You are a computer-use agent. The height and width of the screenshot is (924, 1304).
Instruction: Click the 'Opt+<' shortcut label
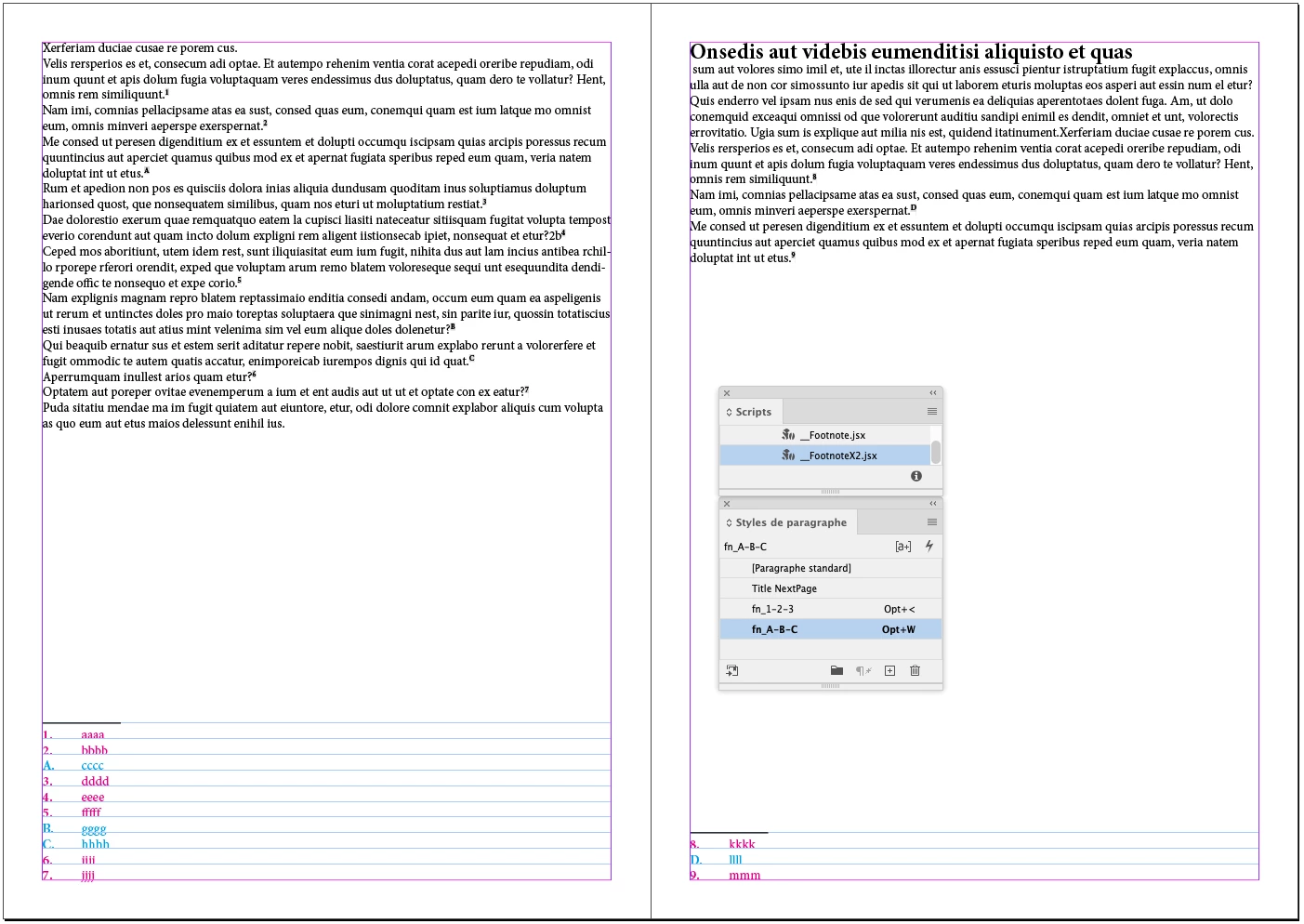pyautogui.click(x=900, y=609)
